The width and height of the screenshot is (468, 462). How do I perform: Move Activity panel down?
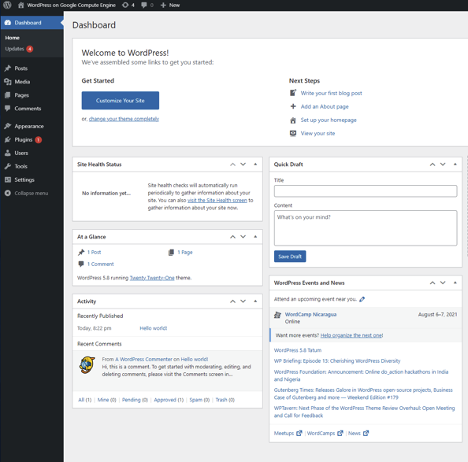tap(243, 301)
